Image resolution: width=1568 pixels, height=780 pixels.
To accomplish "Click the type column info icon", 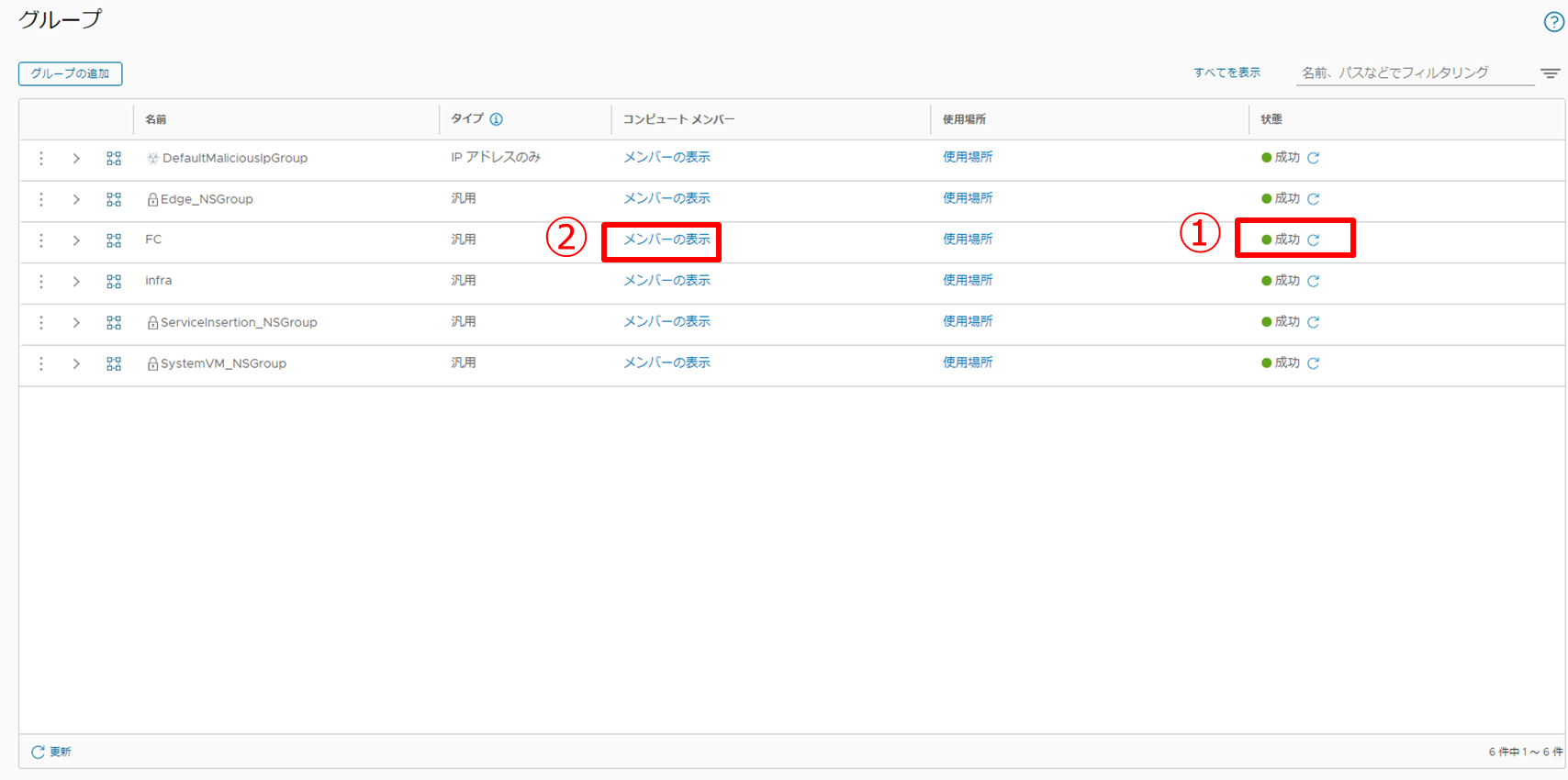I will pos(497,119).
